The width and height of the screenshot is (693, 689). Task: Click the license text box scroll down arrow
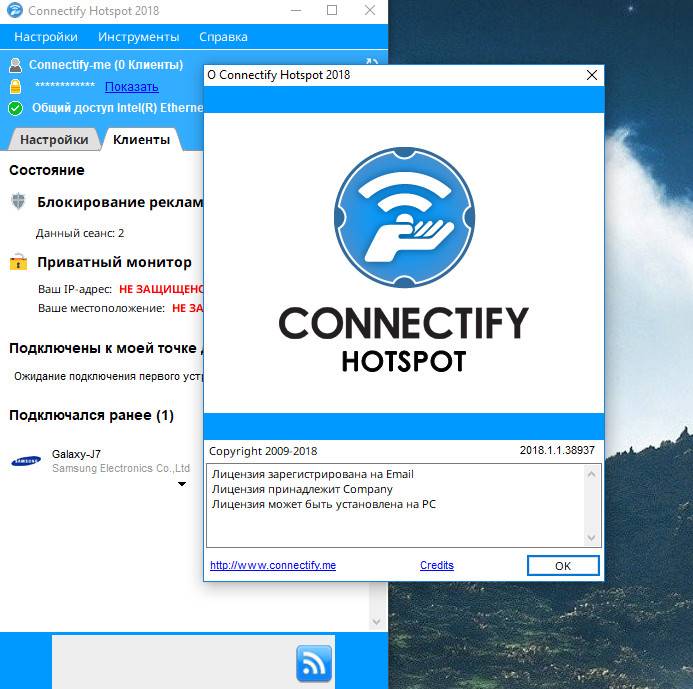coord(591,537)
